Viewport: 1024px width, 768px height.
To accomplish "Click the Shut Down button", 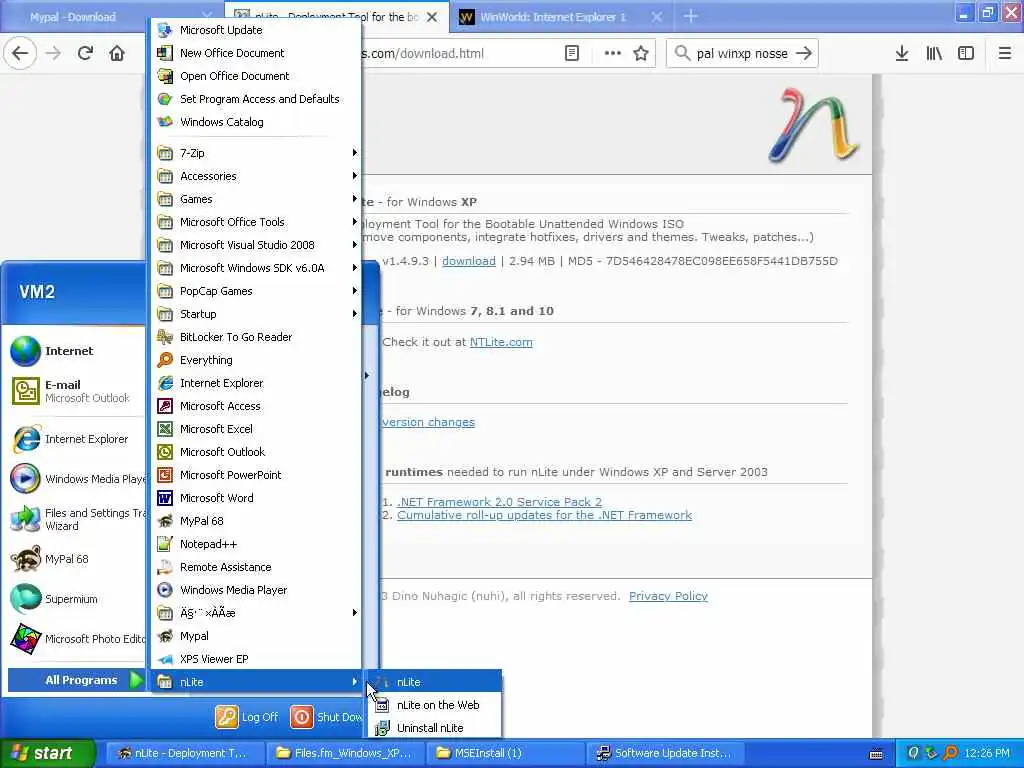I will (x=326, y=717).
